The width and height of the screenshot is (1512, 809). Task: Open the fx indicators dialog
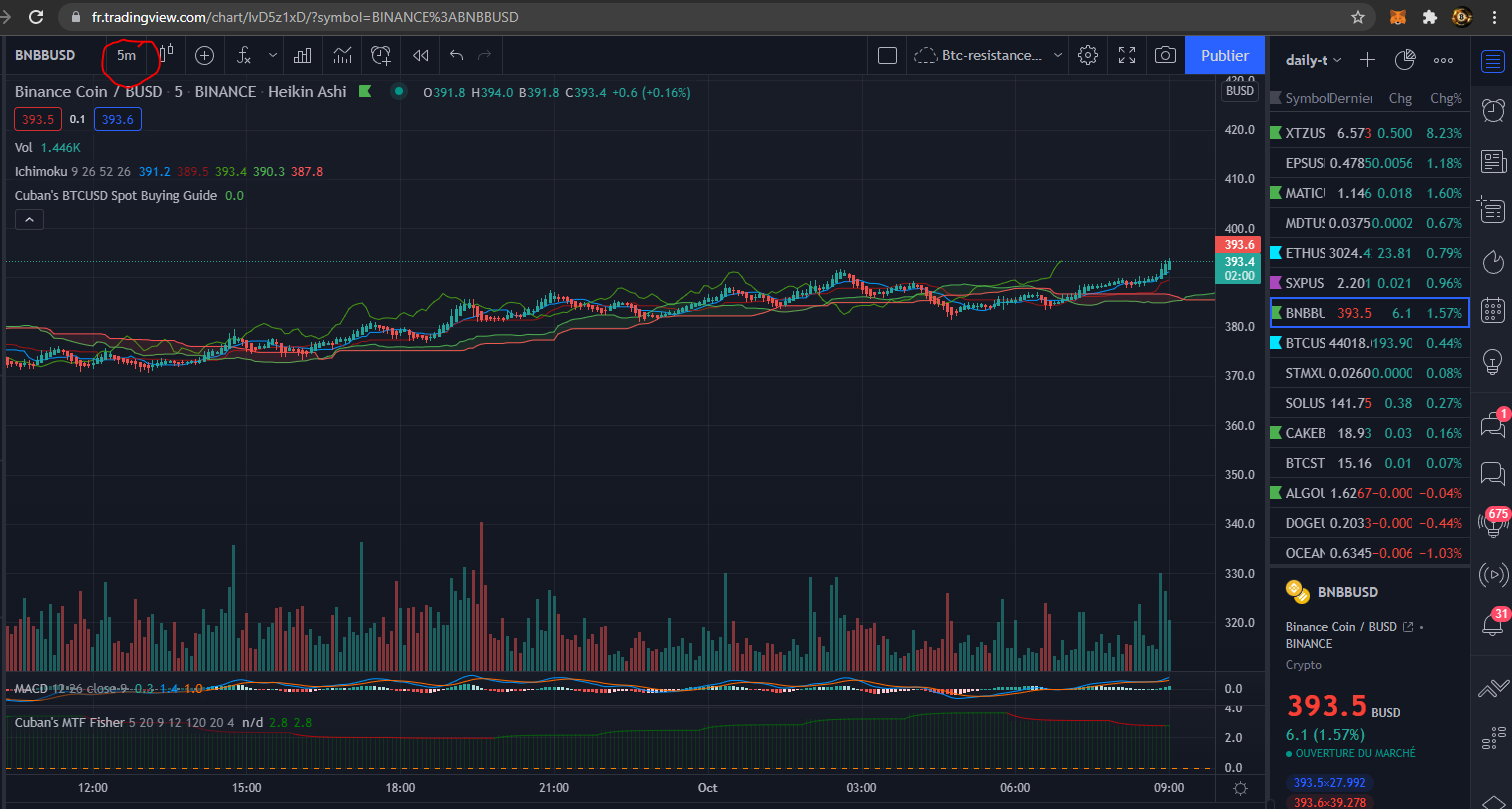click(243, 55)
